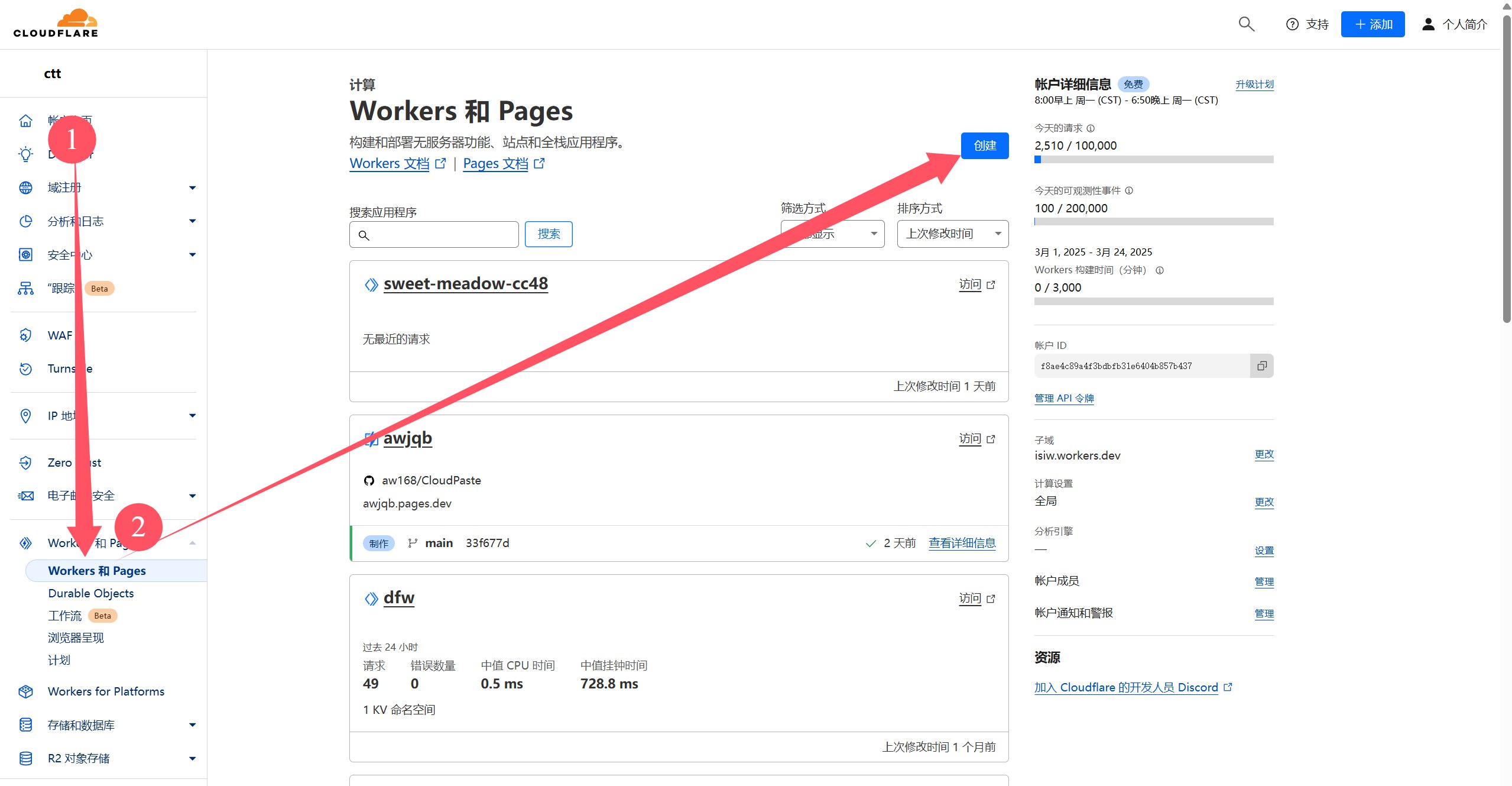Click the R2 对象存储 bucket icon
1512x786 pixels.
pyautogui.click(x=25, y=758)
